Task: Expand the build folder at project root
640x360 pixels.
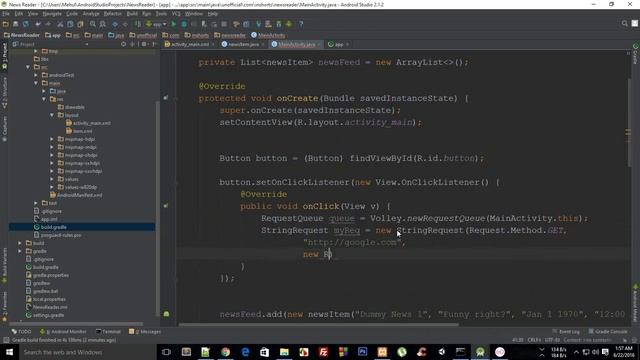Action: click(20, 243)
